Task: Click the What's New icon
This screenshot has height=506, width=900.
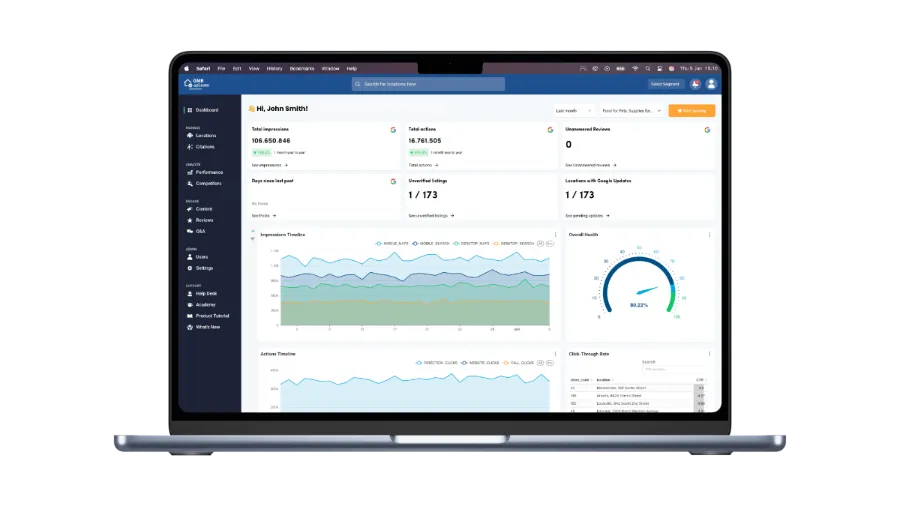Action: pos(190,327)
